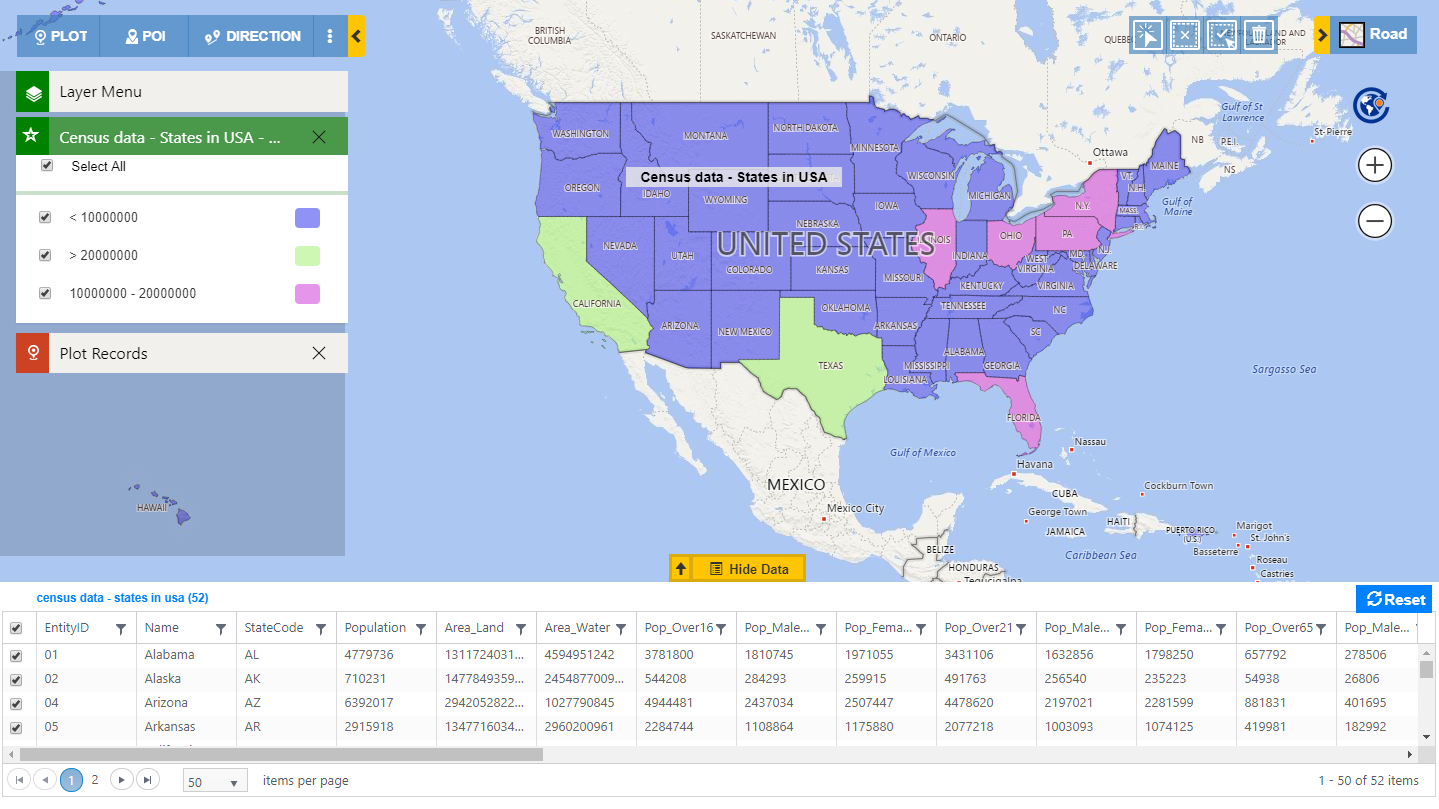This screenshot has height=809, width=1439.
Task: Click the Texas state on map
Action: (830, 365)
